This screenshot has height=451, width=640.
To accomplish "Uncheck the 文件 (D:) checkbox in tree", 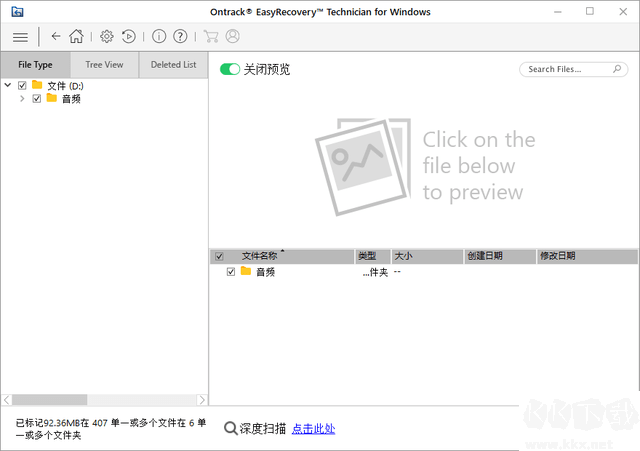I will coord(22,85).
